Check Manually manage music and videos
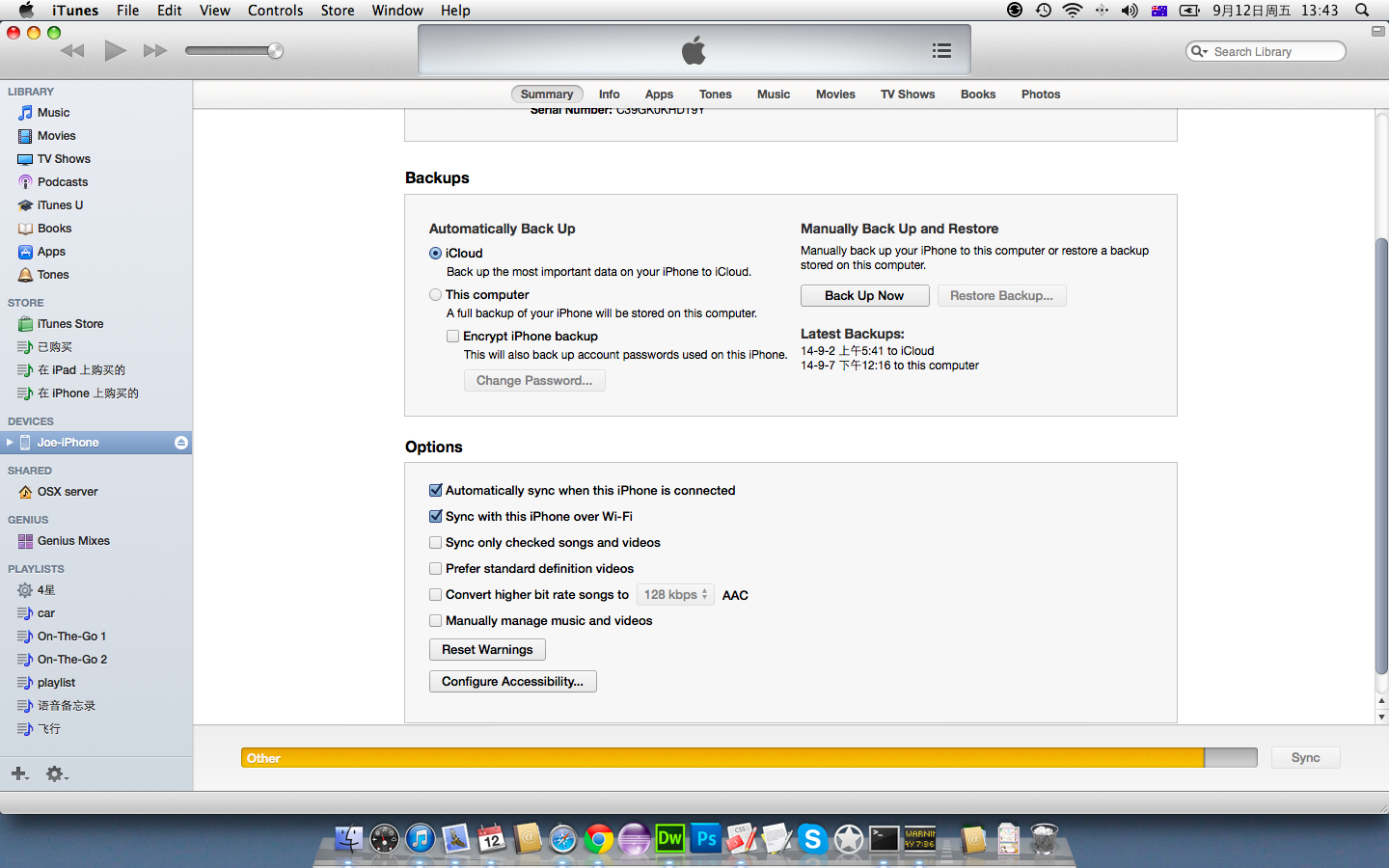The height and width of the screenshot is (868, 1389). tap(436, 621)
